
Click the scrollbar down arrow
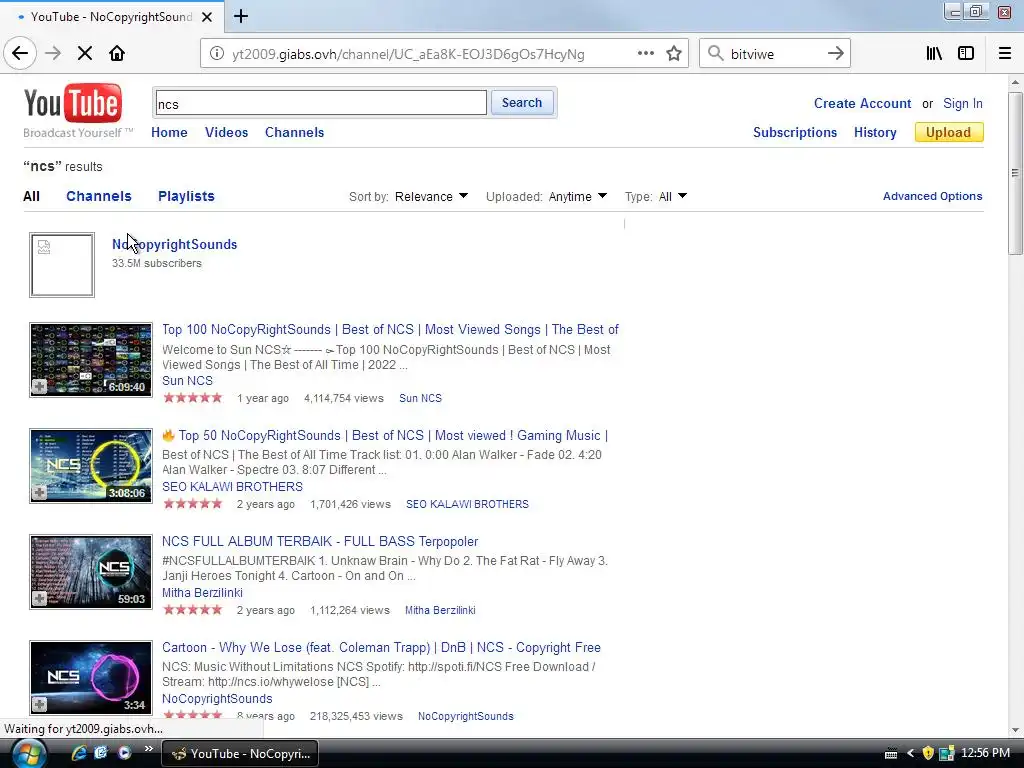pyautogui.click(x=1015, y=731)
